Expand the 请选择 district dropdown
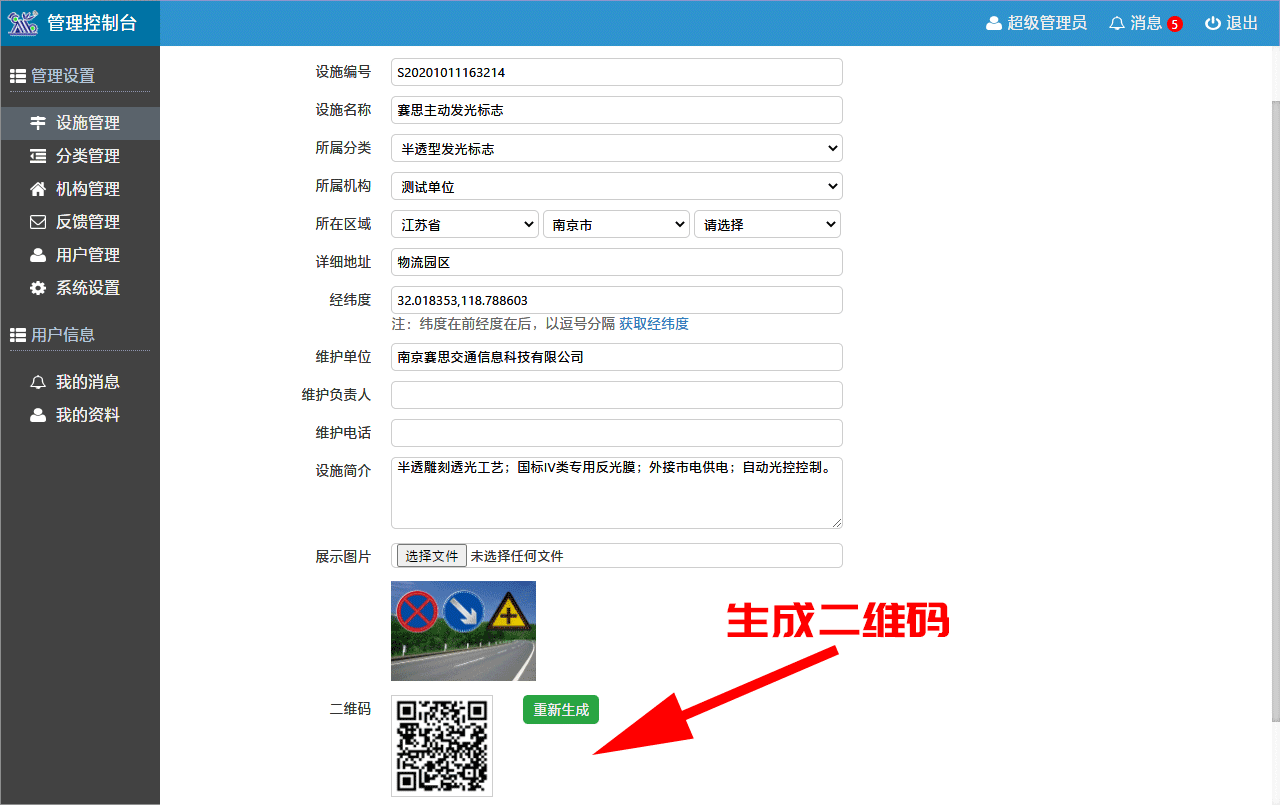The height and width of the screenshot is (805, 1280). coord(767,224)
